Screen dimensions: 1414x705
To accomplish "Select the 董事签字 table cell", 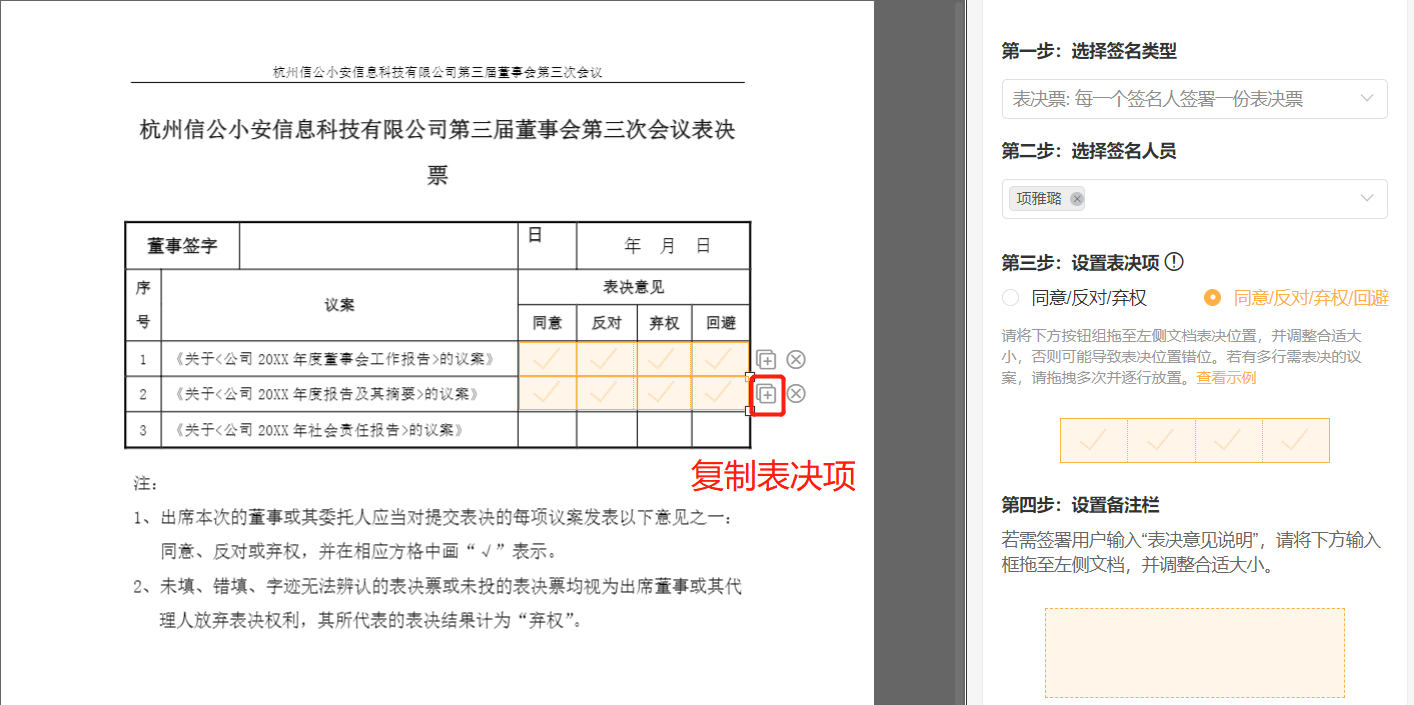I will (x=182, y=246).
